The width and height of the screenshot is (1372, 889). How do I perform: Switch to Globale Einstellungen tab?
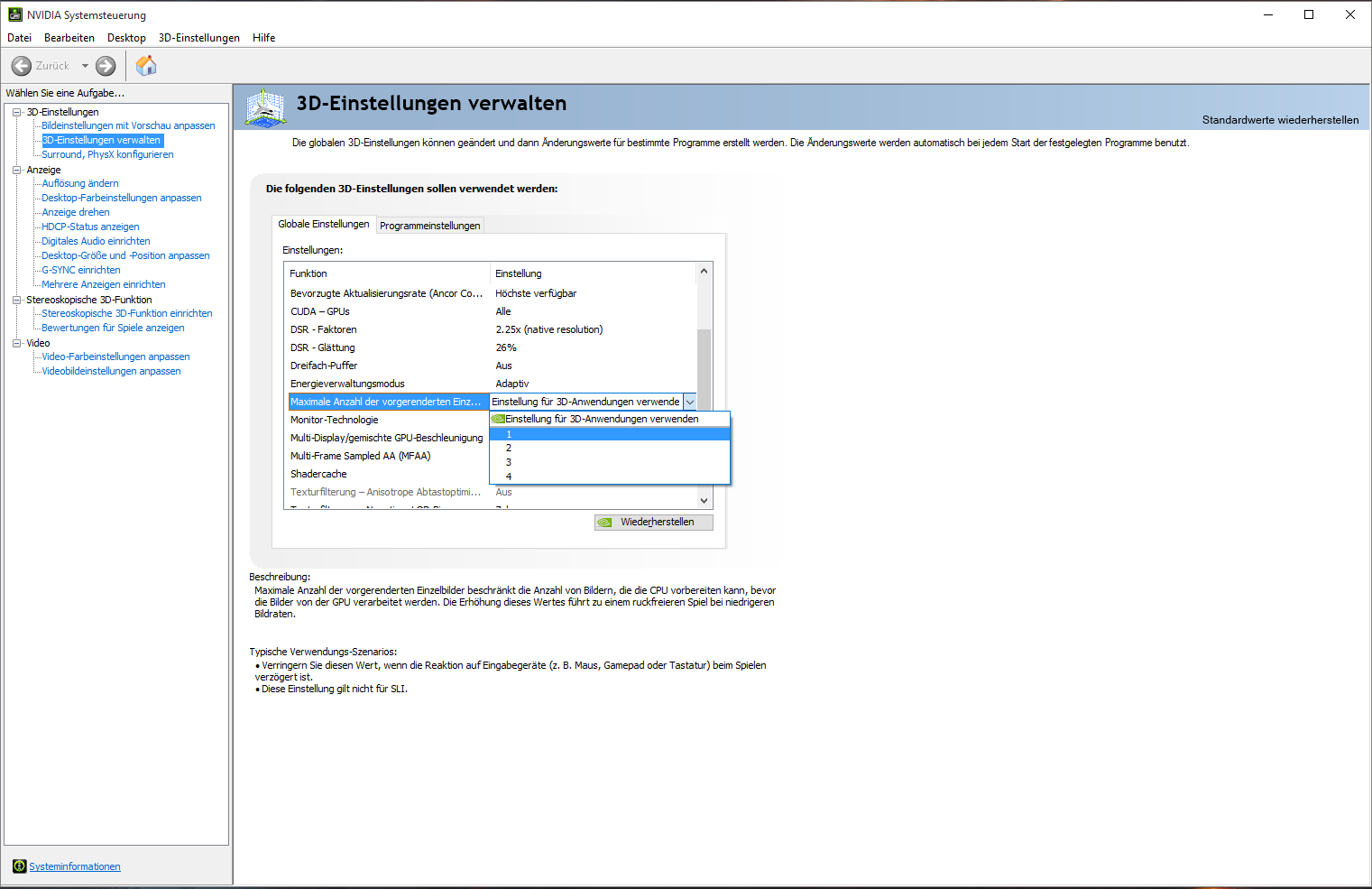pyautogui.click(x=324, y=224)
